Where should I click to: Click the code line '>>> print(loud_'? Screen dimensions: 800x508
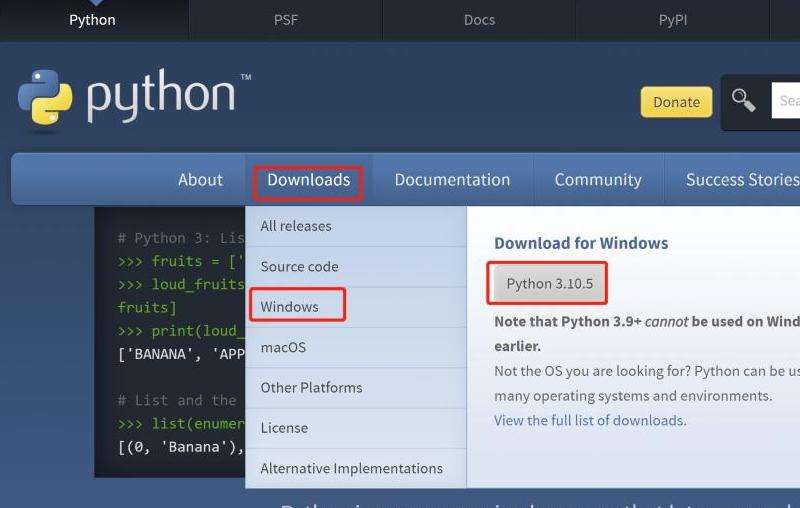(181, 331)
